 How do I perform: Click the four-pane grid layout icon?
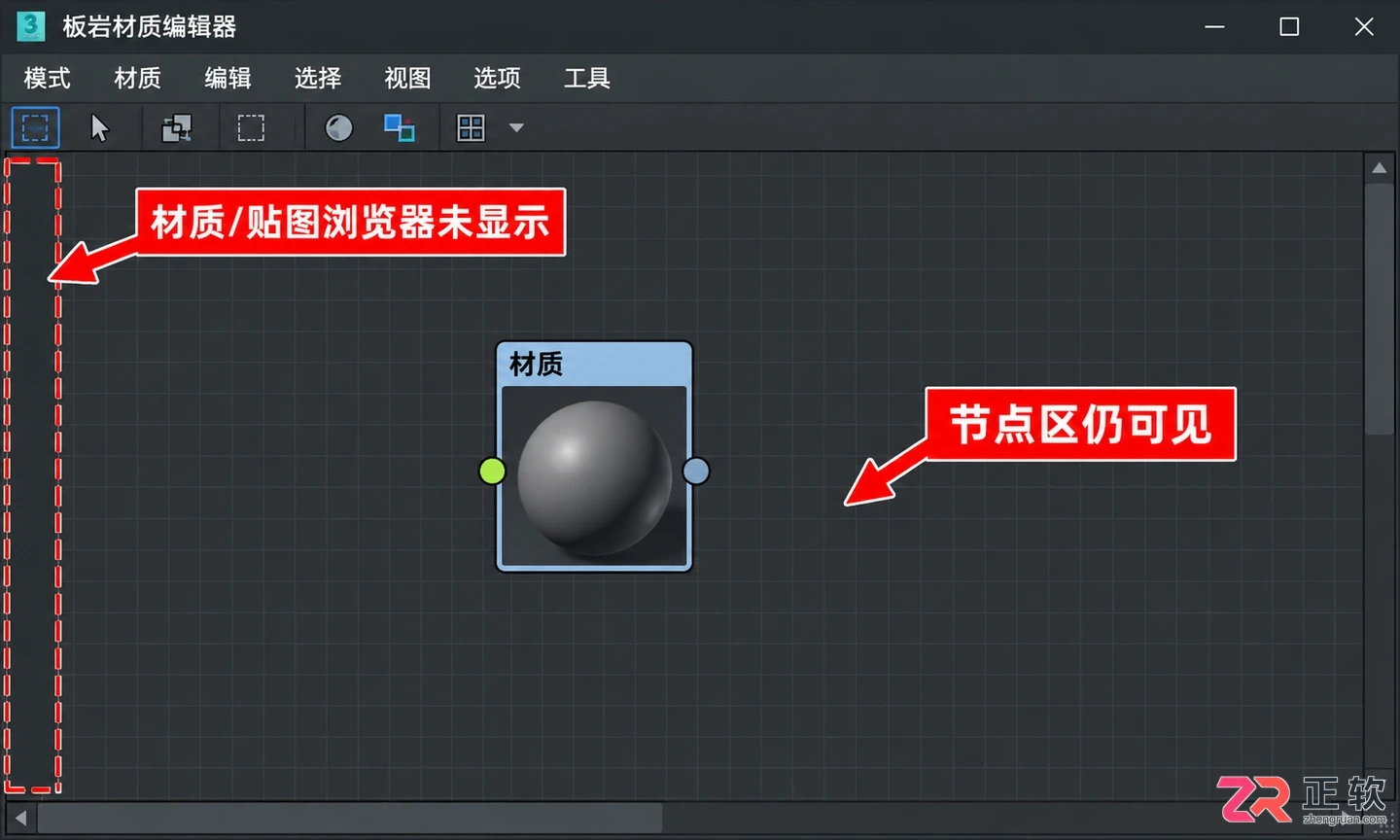coord(471,127)
